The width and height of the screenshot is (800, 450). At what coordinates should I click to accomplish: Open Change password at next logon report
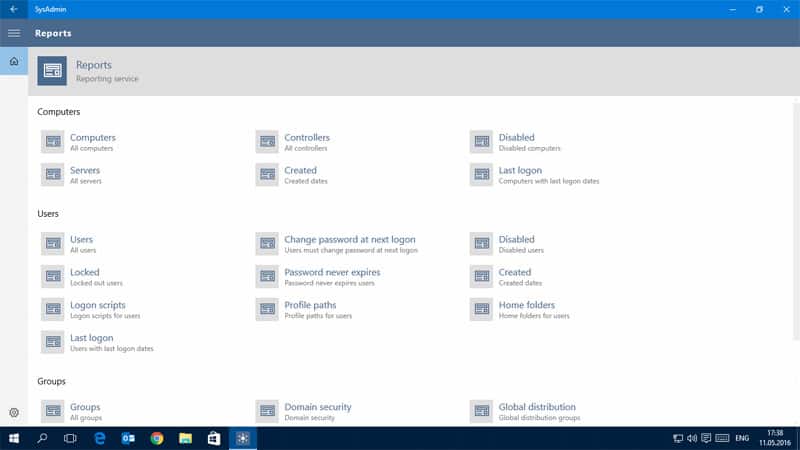(350, 239)
